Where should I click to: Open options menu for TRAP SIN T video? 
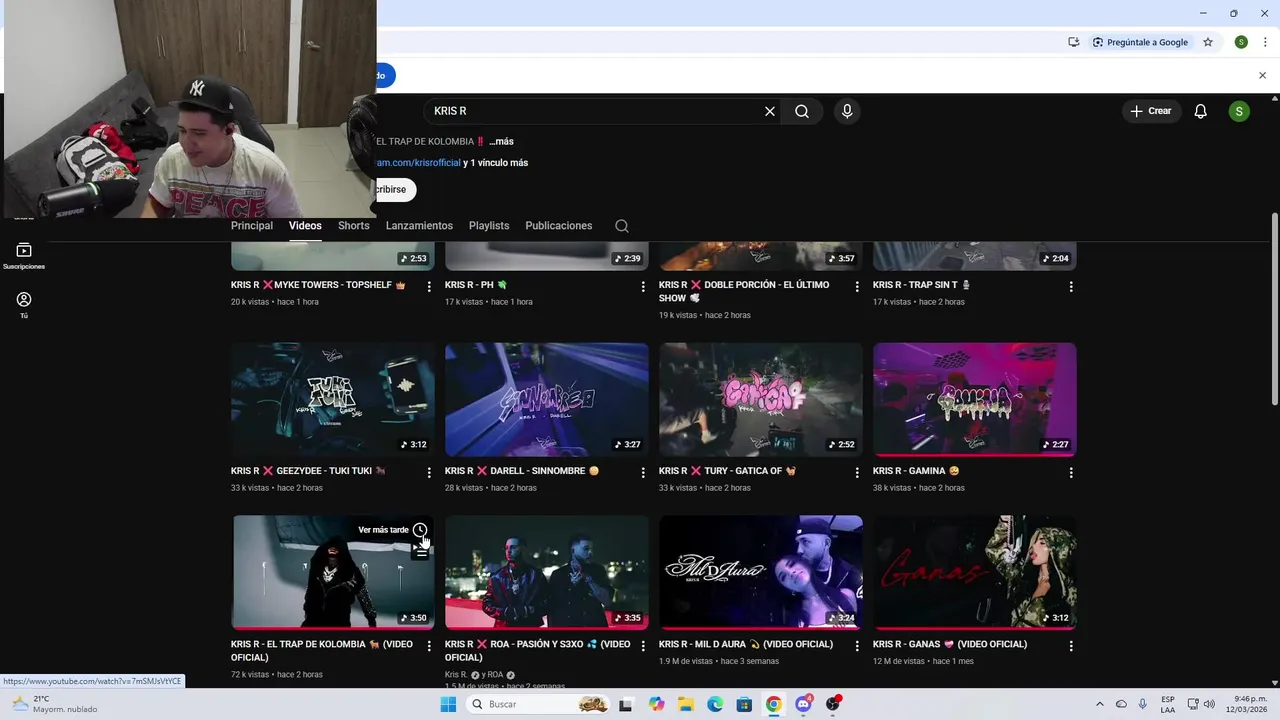coord(1071,286)
